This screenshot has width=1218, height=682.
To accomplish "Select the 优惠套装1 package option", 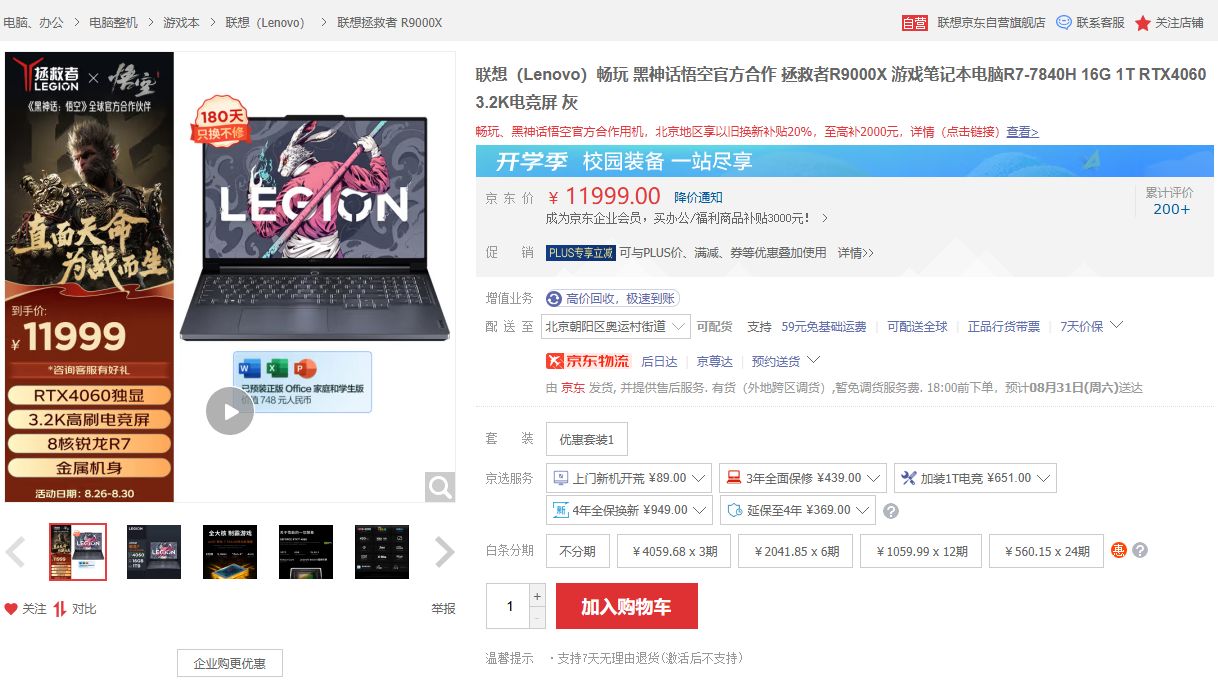I will 587,439.
